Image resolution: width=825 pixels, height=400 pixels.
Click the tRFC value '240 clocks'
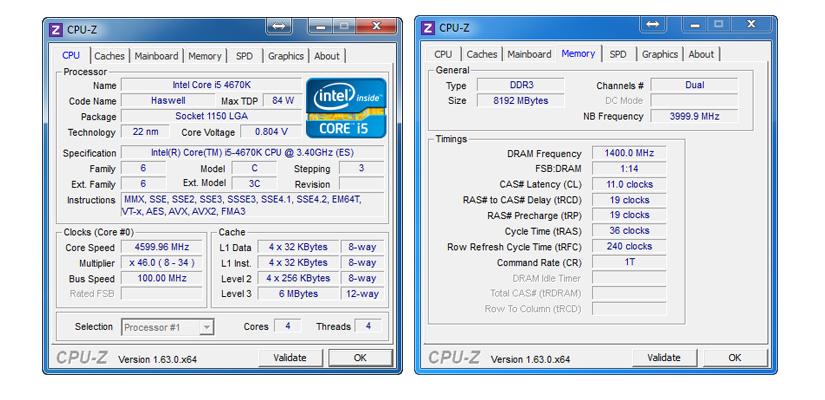click(629, 246)
